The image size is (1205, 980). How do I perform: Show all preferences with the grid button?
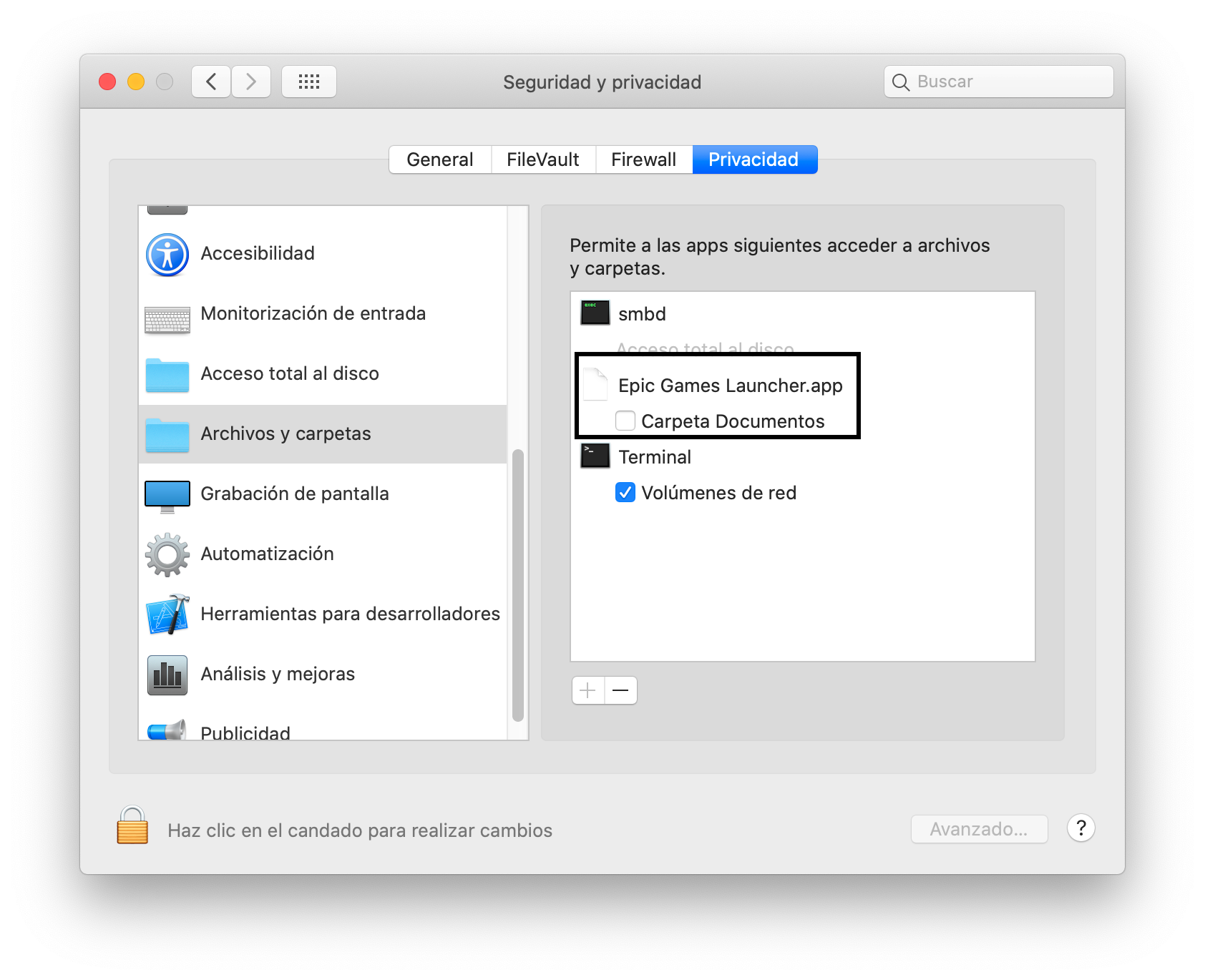[309, 82]
